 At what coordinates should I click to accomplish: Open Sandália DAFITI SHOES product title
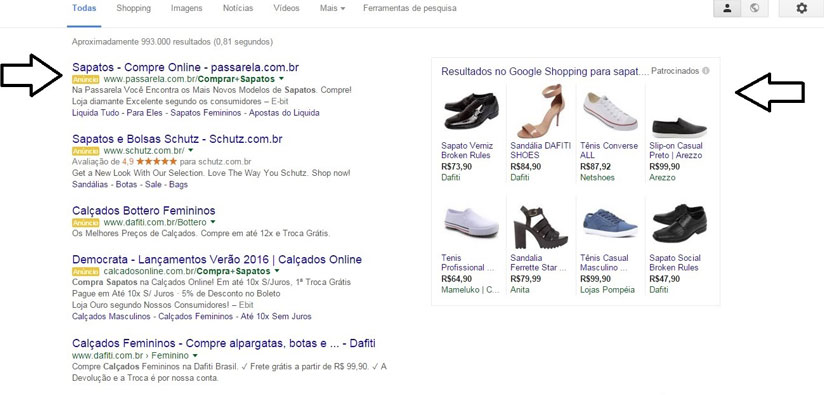coord(540,151)
